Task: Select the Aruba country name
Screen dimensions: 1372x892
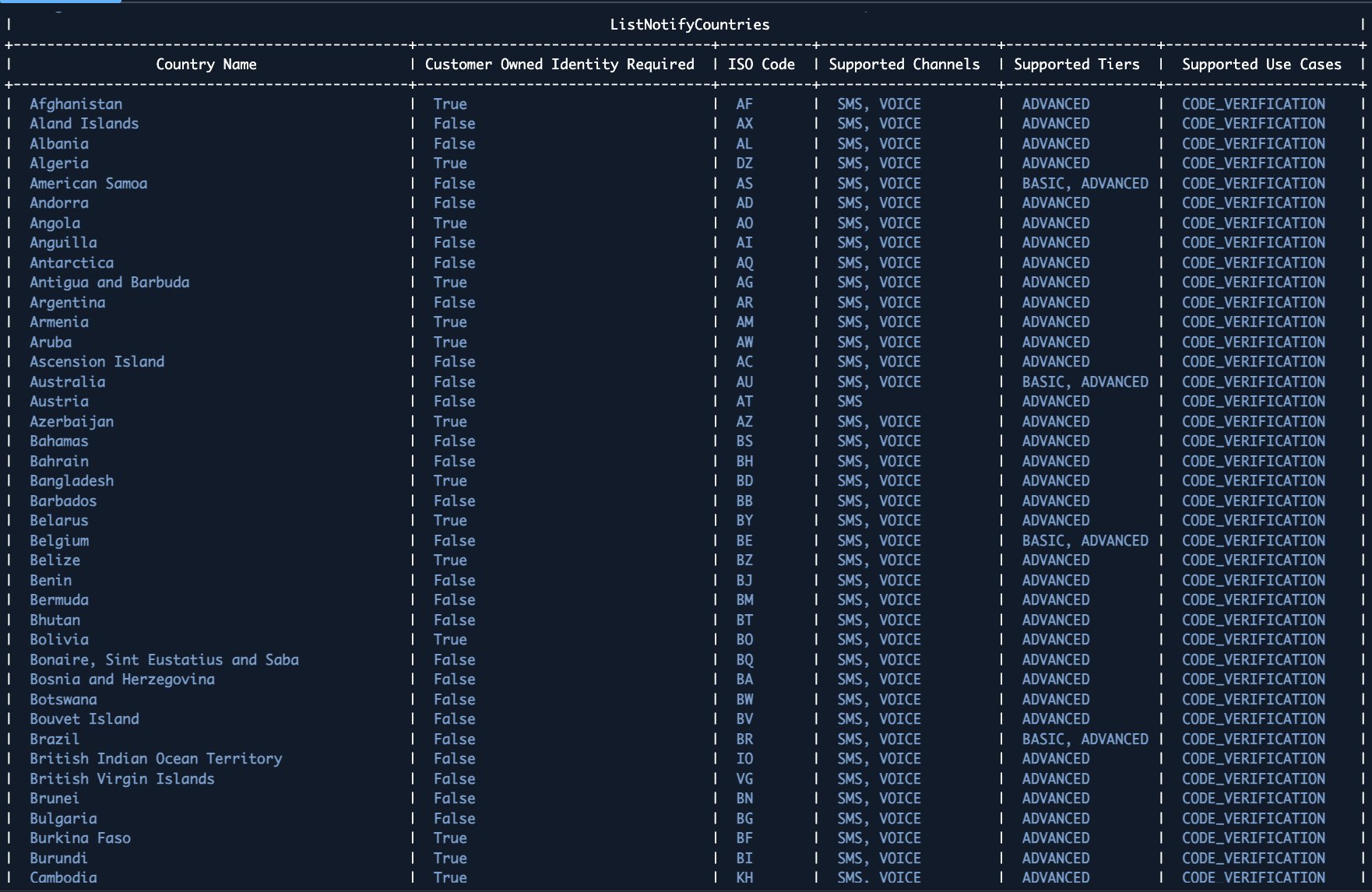Action: pos(51,342)
